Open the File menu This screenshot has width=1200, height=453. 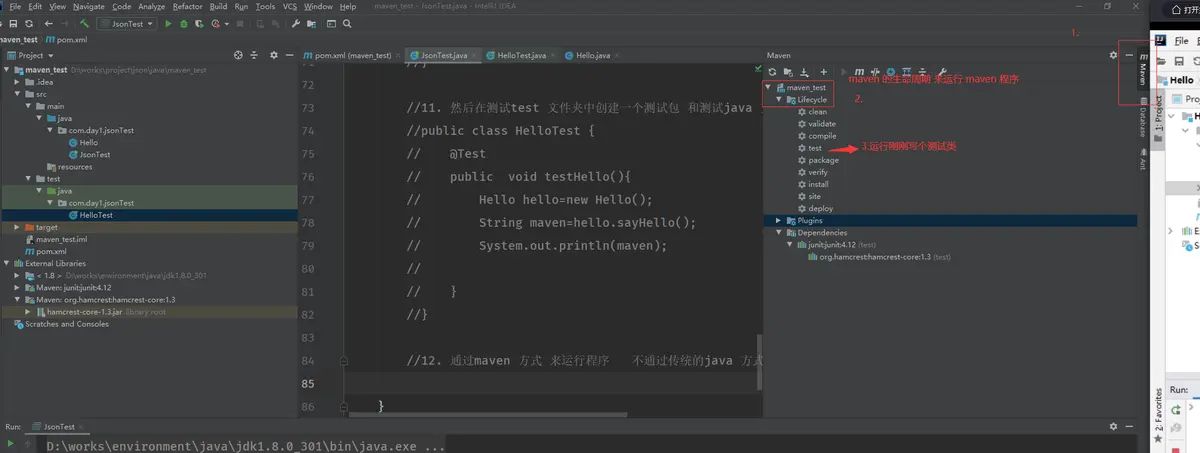(15, 6)
